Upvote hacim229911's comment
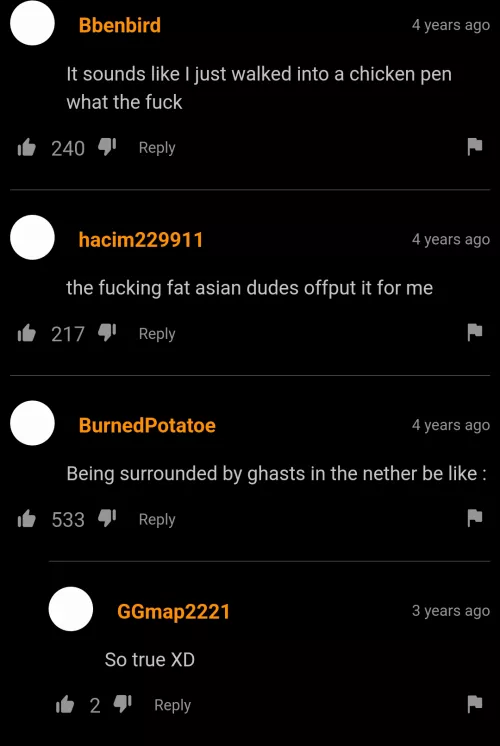The image size is (500, 746). point(27,334)
